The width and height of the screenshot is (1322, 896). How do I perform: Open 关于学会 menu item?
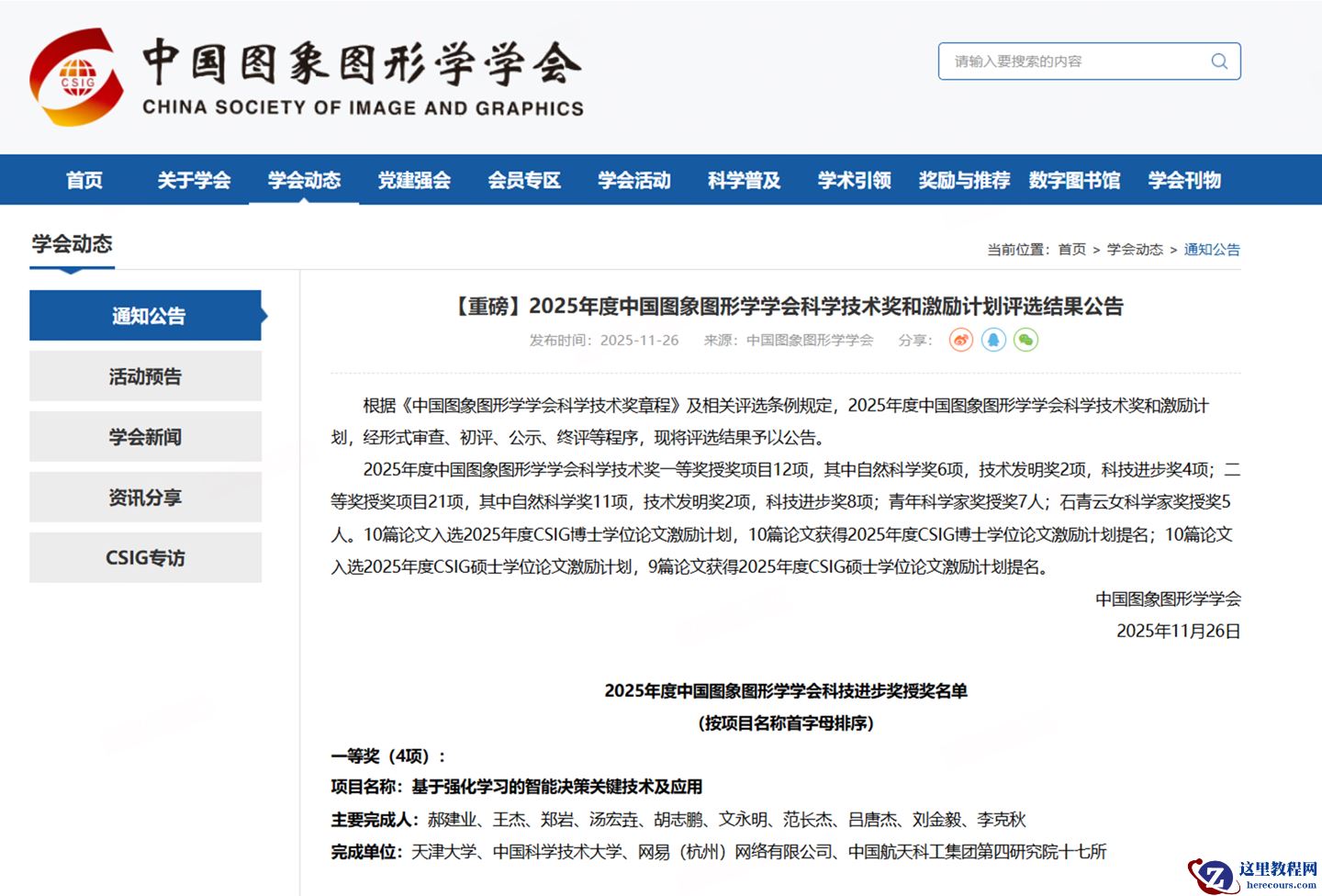(x=194, y=180)
